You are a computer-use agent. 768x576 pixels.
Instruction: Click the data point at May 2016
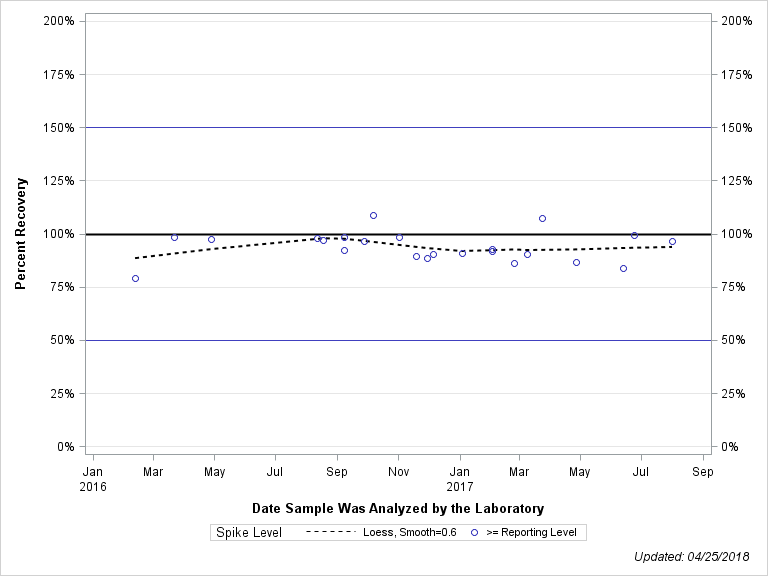coord(211,239)
